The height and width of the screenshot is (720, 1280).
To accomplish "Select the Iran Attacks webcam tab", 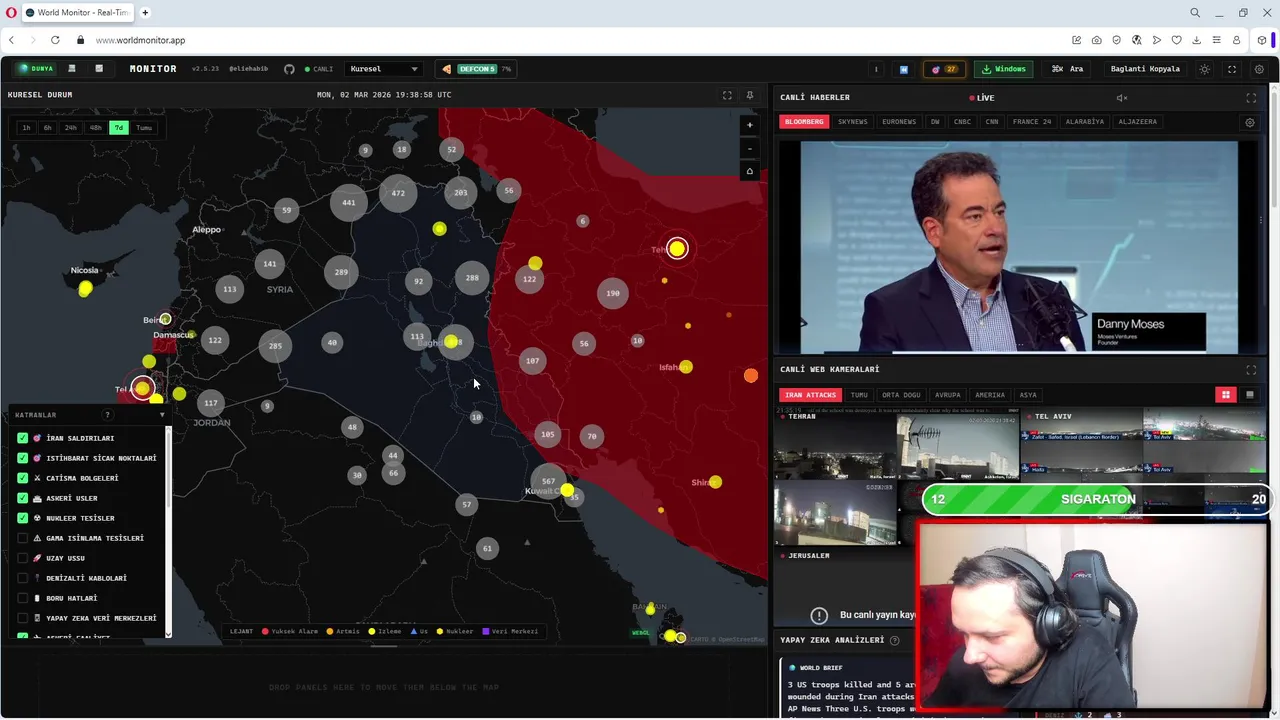I will 810,395.
